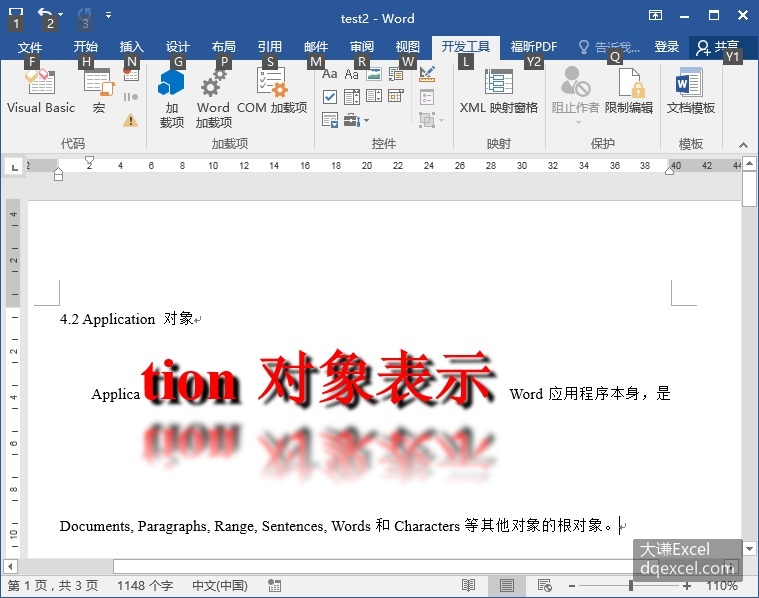
Task: Insert Picture content control
Action: 374,74
